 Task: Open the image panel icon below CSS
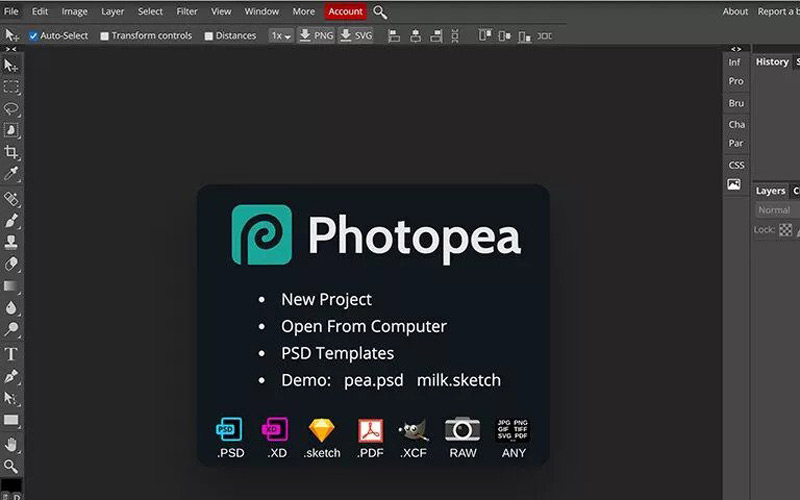coord(734,184)
